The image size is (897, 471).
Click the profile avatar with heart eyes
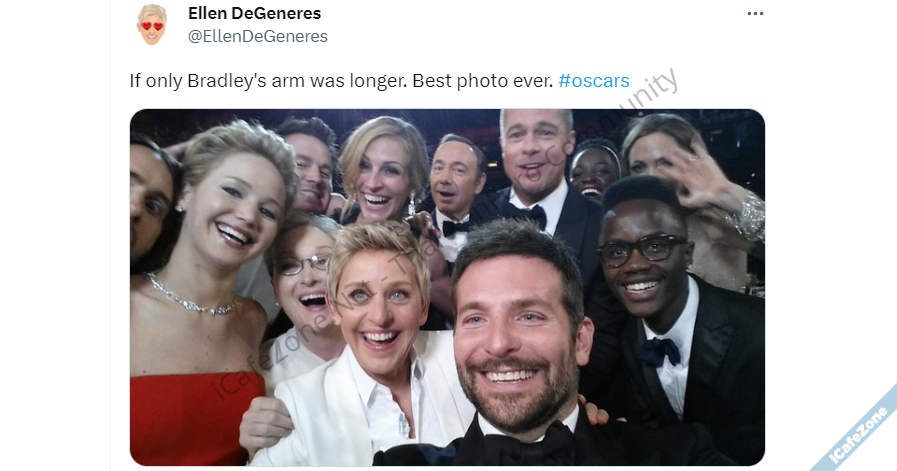152,24
